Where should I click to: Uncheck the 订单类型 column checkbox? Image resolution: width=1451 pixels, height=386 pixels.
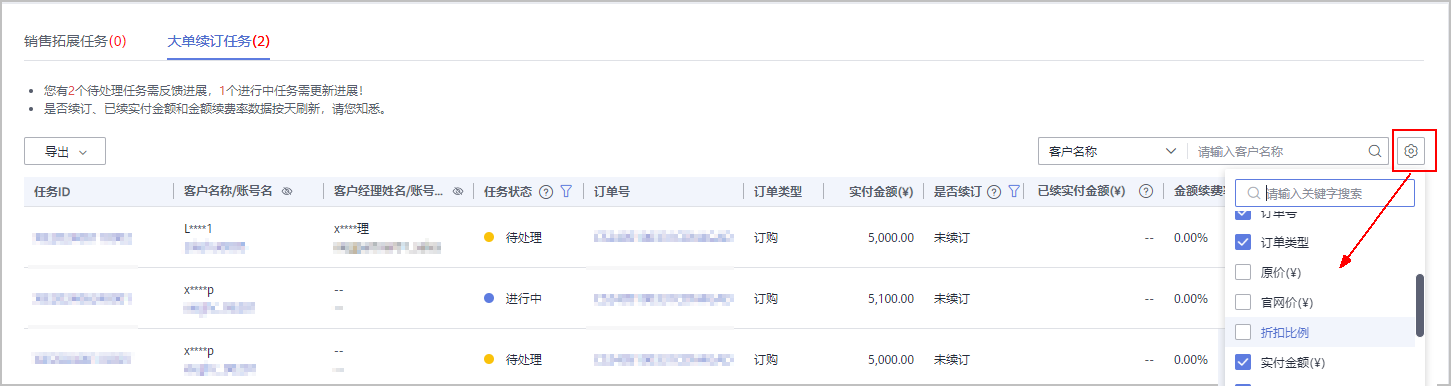pyautogui.click(x=1243, y=242)
